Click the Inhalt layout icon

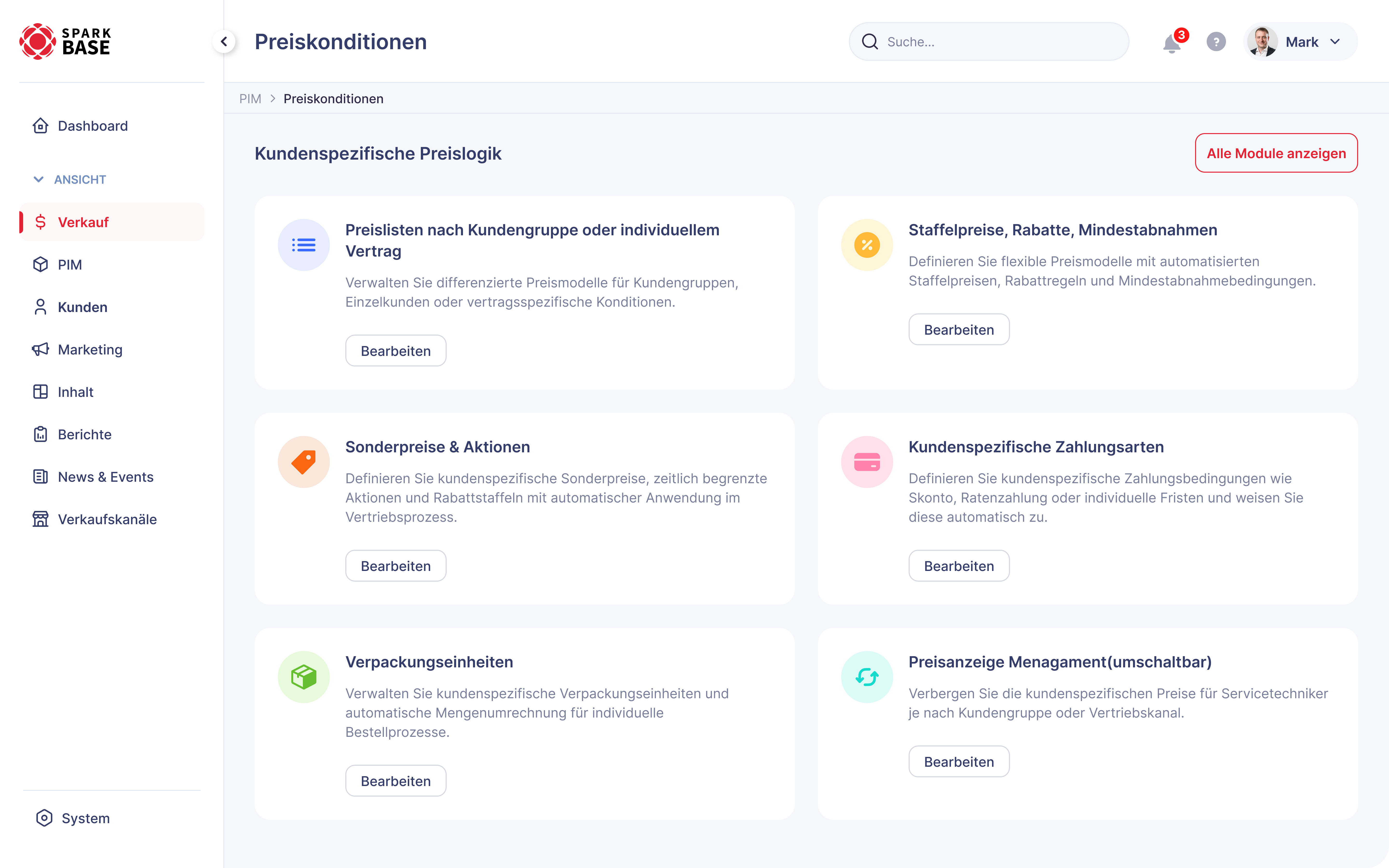coord(40,392)
